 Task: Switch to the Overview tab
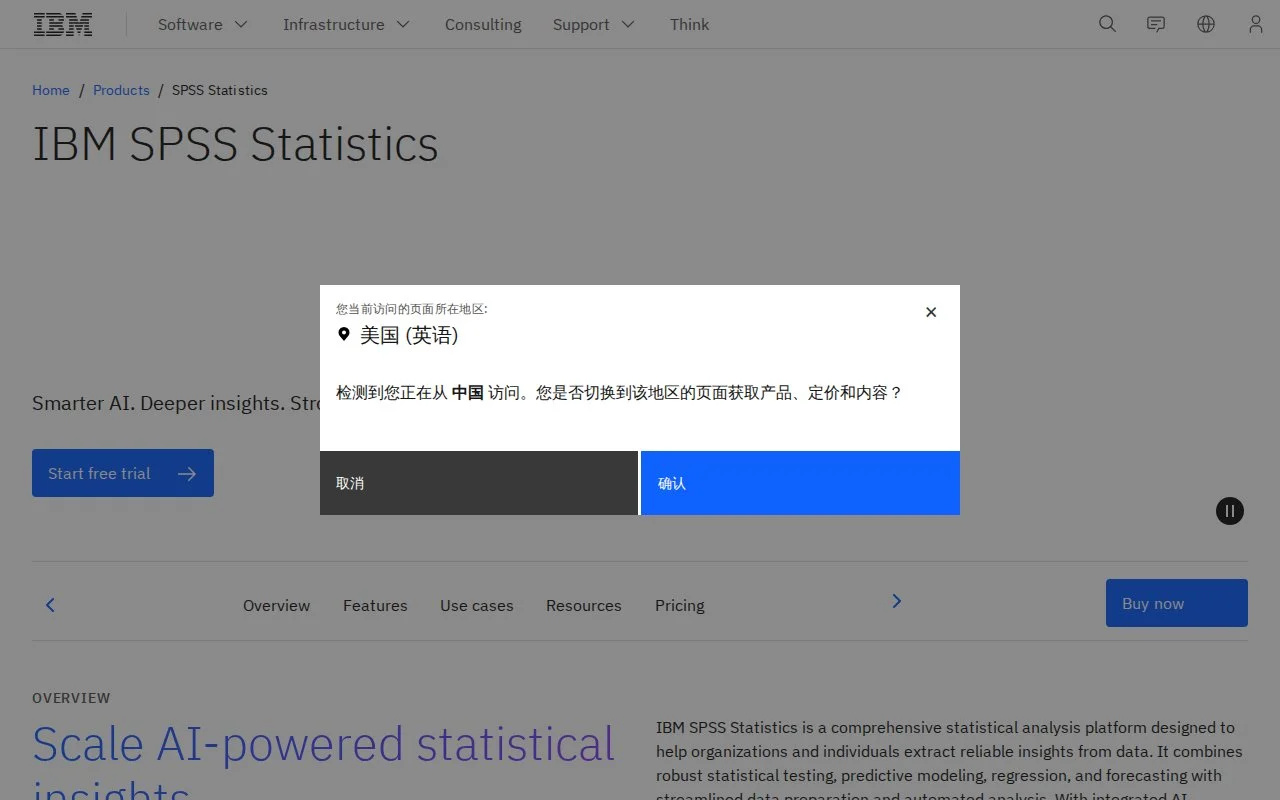pyautogui.click(x=276, y=605)
